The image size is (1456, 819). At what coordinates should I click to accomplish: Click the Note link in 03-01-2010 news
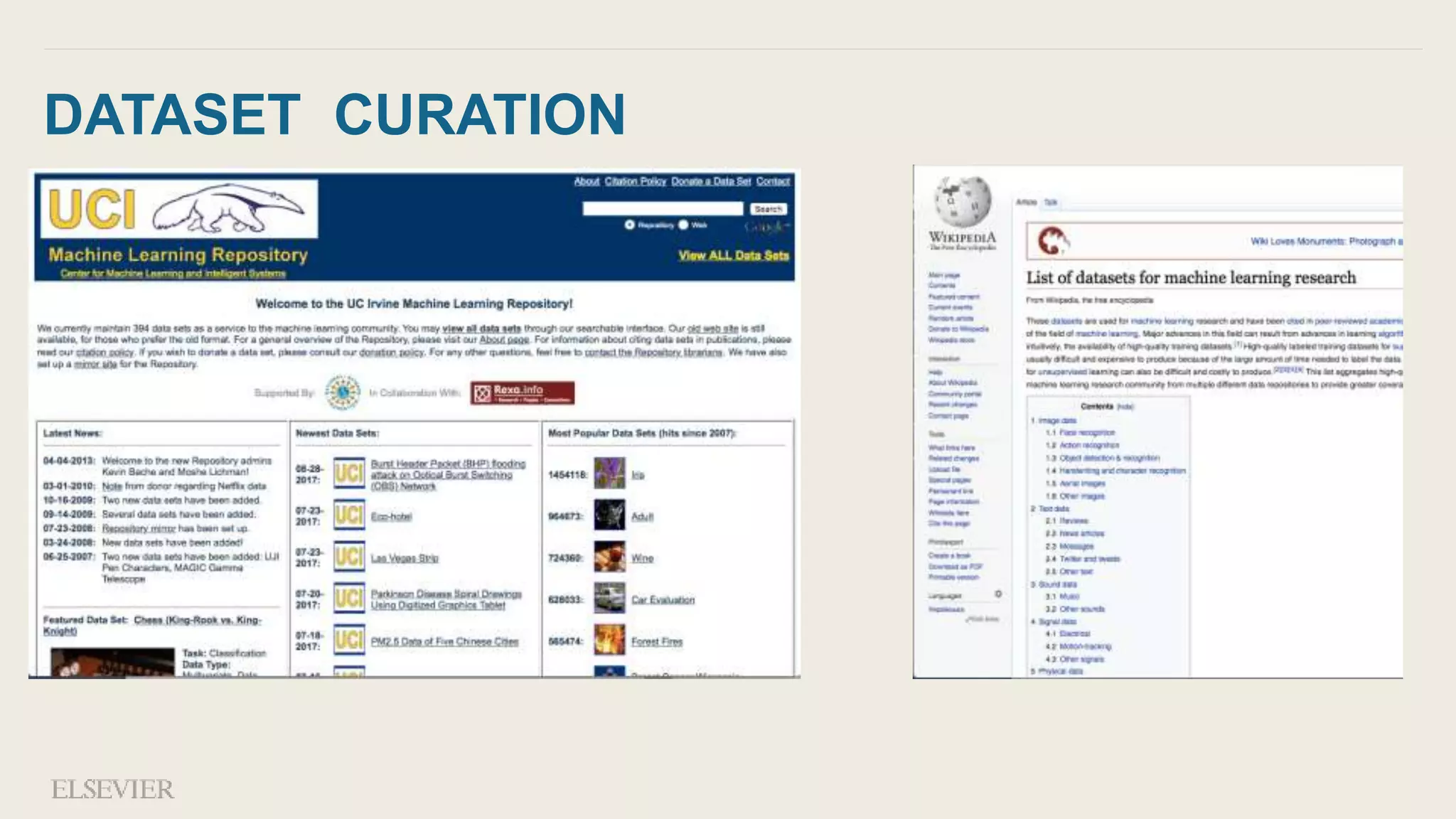(112, 486)
